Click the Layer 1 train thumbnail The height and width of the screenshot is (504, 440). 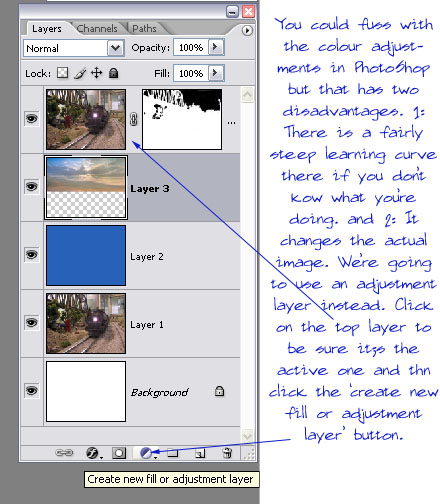click(86, 323)
